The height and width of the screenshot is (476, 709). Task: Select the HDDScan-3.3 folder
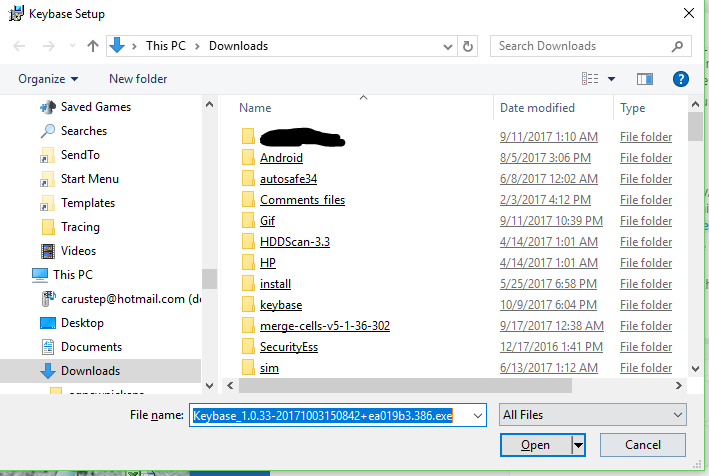(294, 241)
